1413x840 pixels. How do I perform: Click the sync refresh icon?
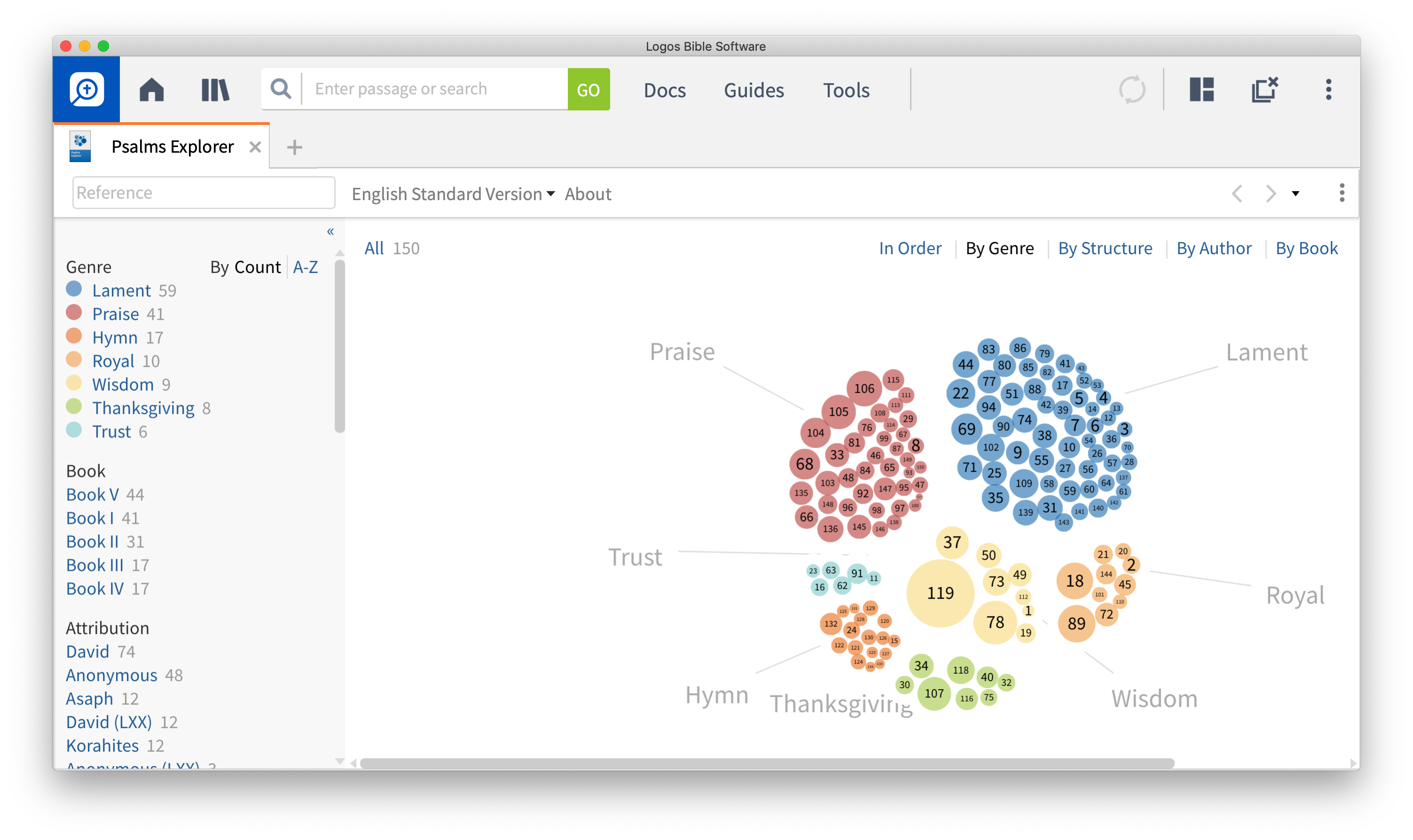tap(1131, 89)
